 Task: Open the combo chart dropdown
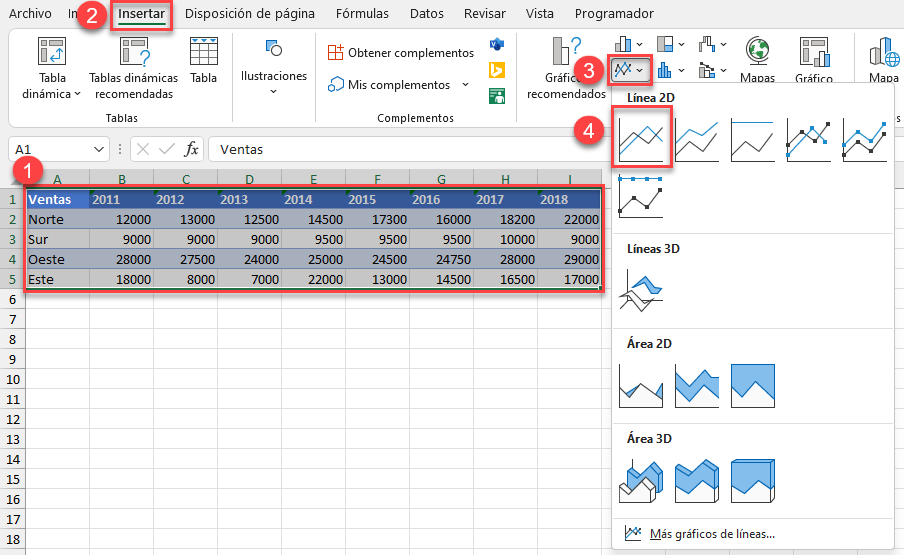713,70
